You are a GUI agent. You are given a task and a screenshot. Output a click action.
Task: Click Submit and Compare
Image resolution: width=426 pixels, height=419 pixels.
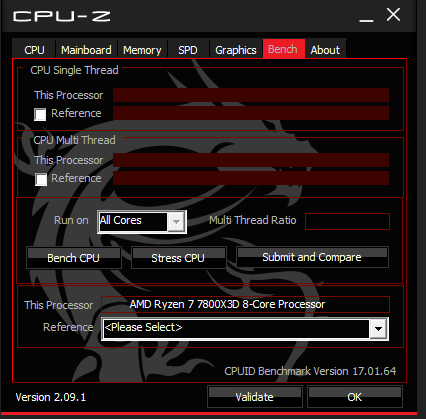coord(312,257)
